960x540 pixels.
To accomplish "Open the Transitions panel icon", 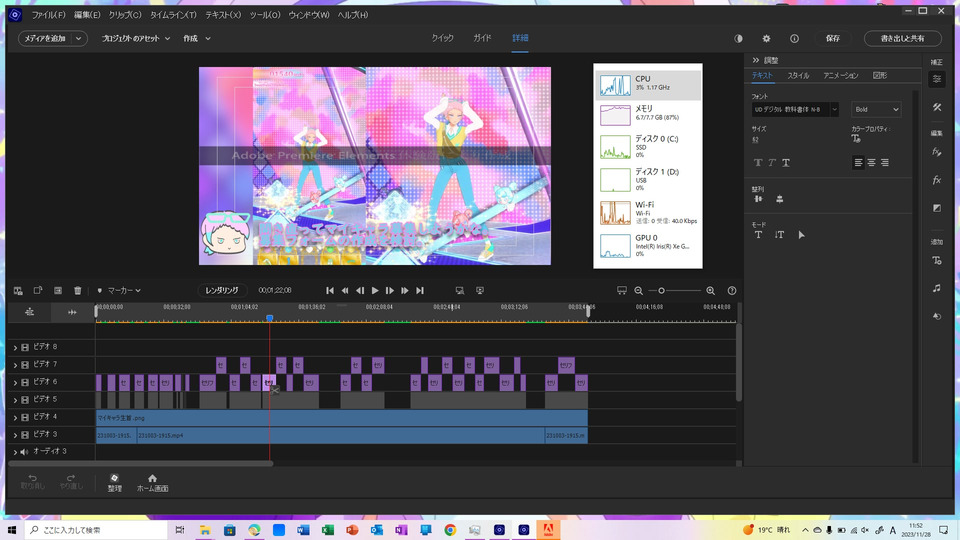I will coord(937,208).
